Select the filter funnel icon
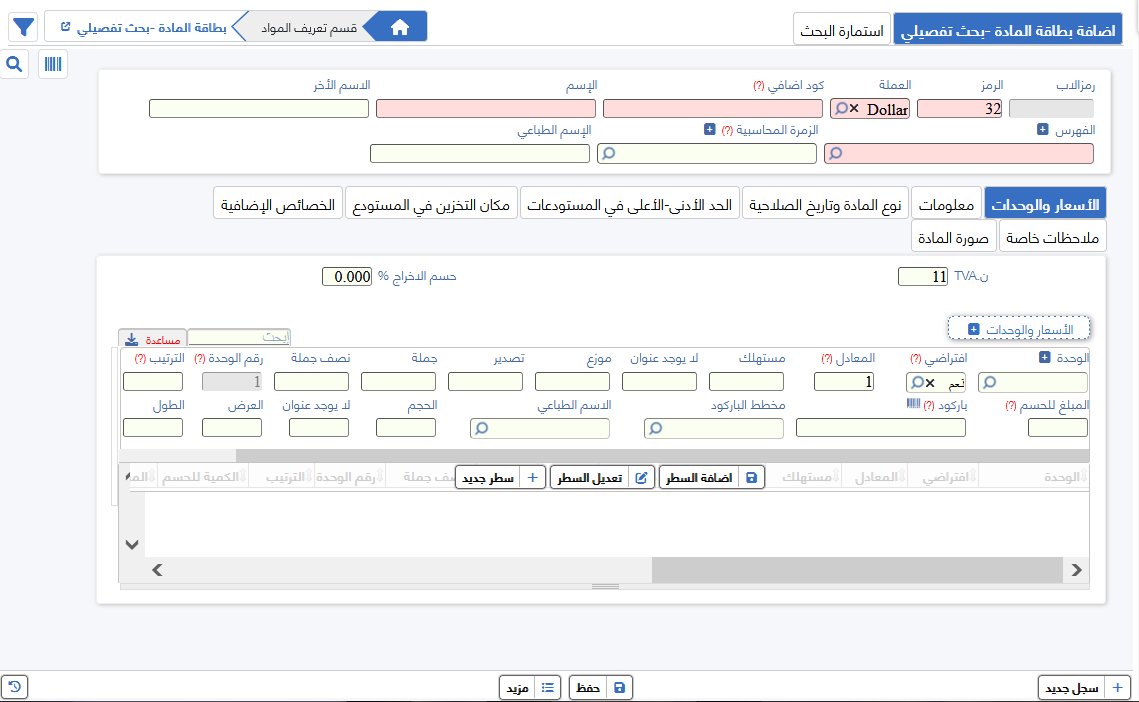 pos(22,27)
